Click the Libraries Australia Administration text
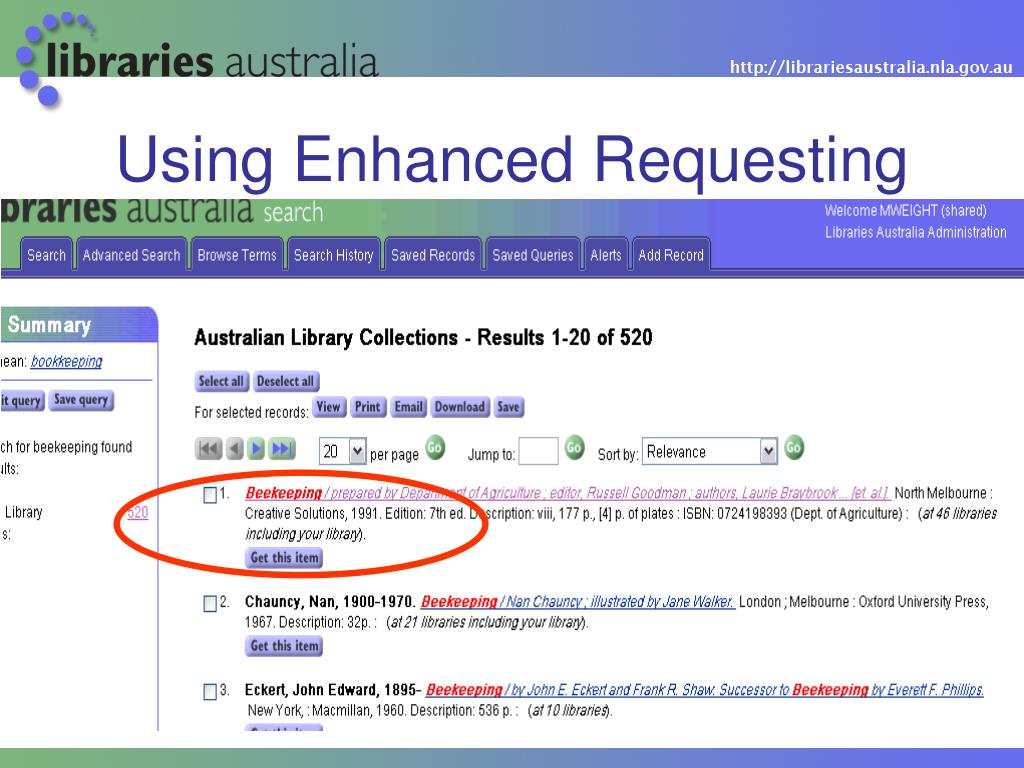The image size is (1024, 768). tap(916, 232)
